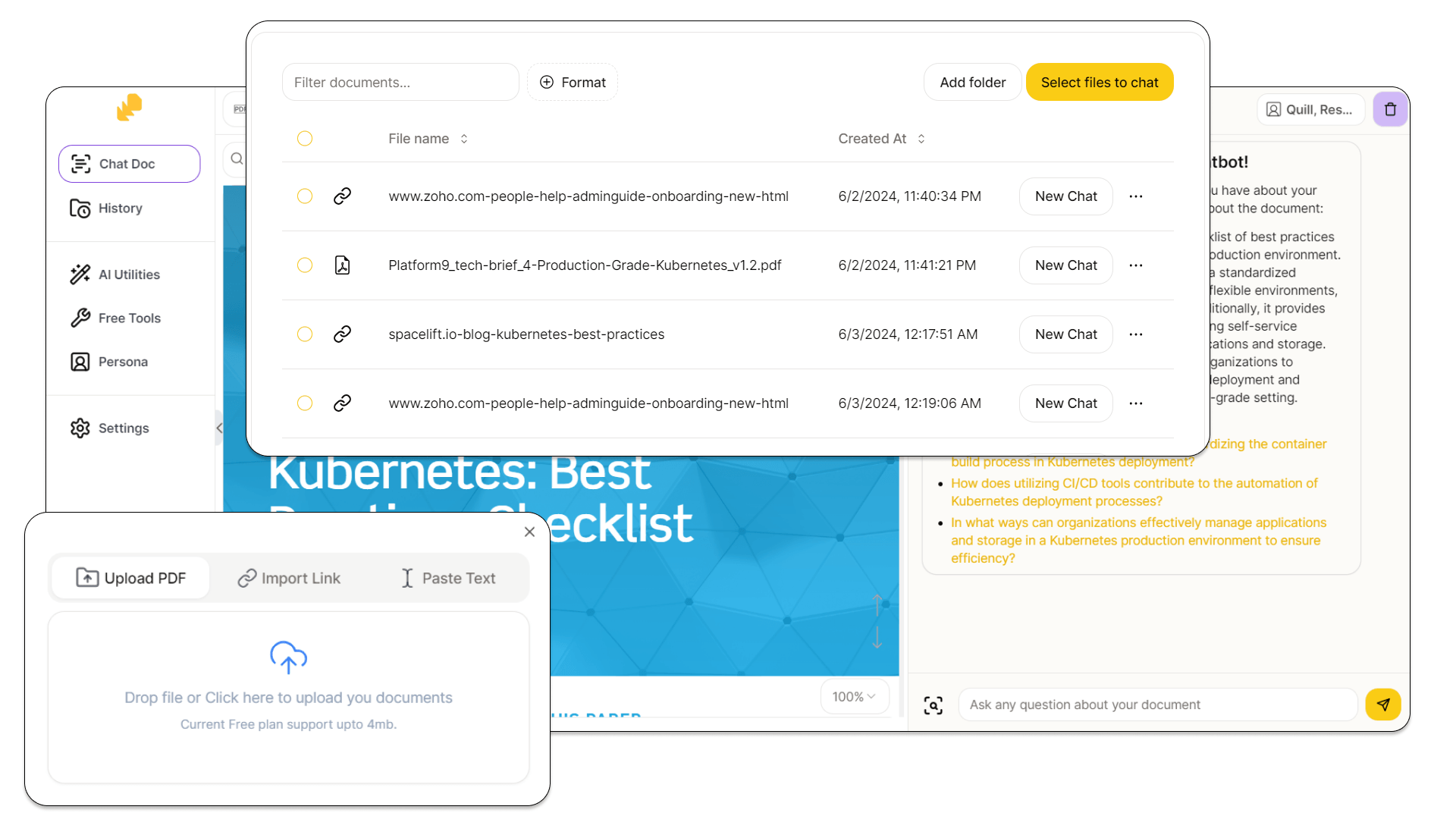Viewport: 1456px width, 819px height.
Task: Switch to the Import Link tab
Action: pyautogui.click(x=289, y=579)
